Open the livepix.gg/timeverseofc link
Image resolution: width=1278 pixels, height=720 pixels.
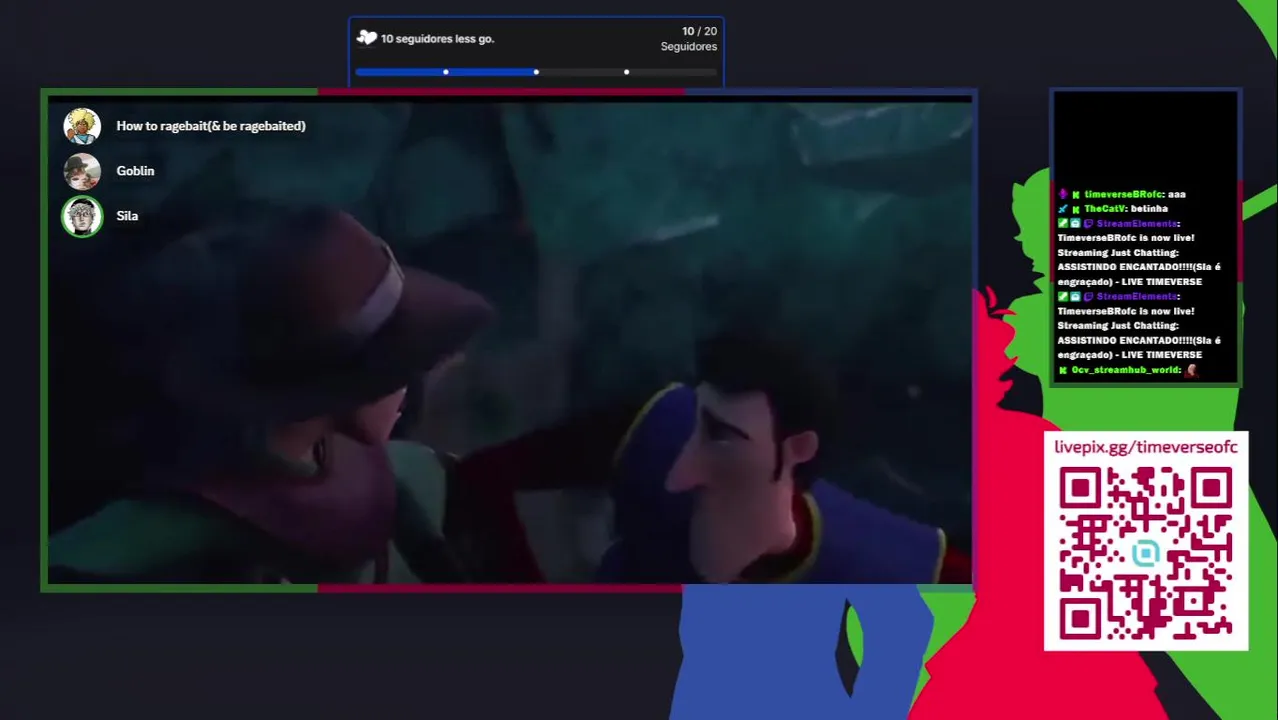tap(1146, 447)
